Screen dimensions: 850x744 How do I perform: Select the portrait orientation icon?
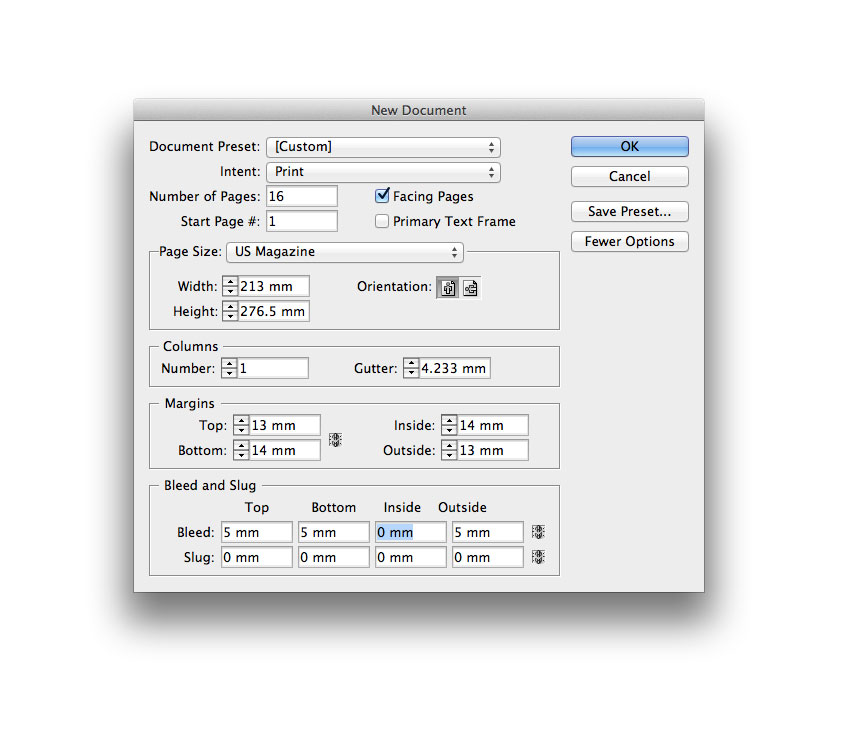pyautogui.click(x=448, y=288)
